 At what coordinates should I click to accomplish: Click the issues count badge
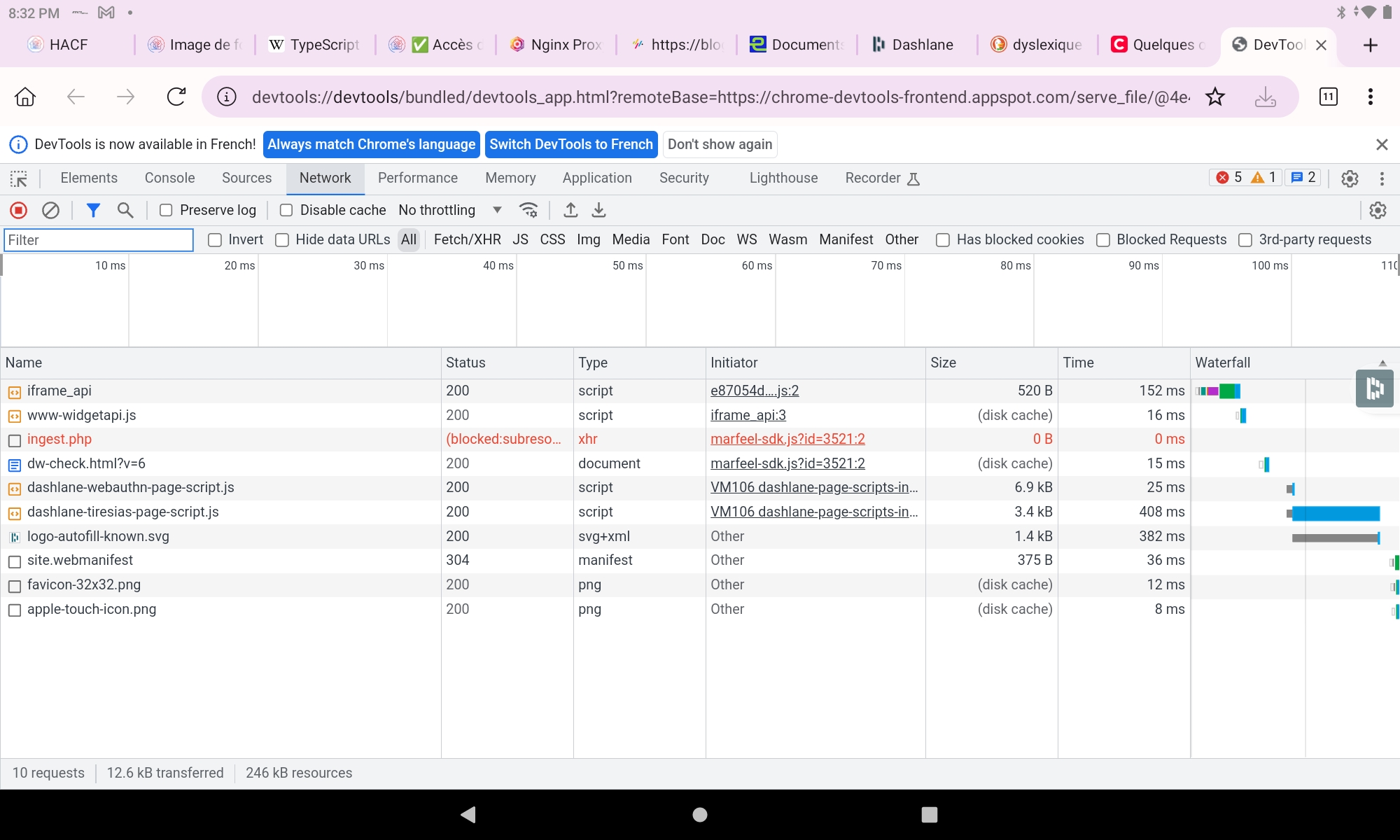pos(1303,178)
